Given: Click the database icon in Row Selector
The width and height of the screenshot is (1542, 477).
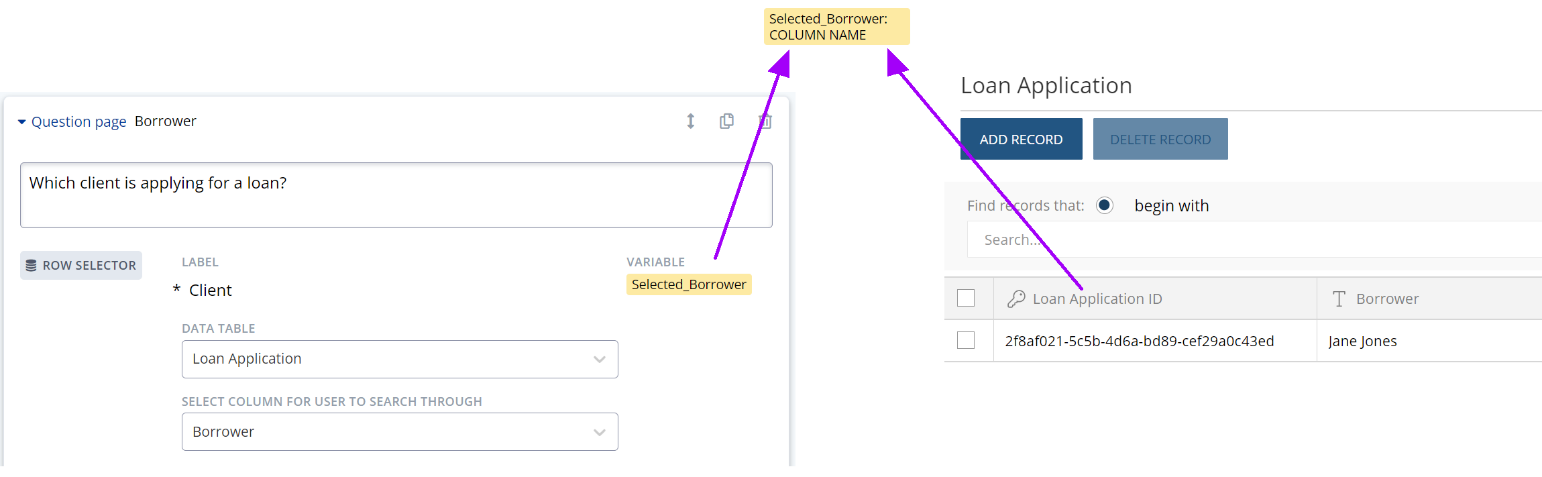Looking at the screenshot, I should [31, 266].
